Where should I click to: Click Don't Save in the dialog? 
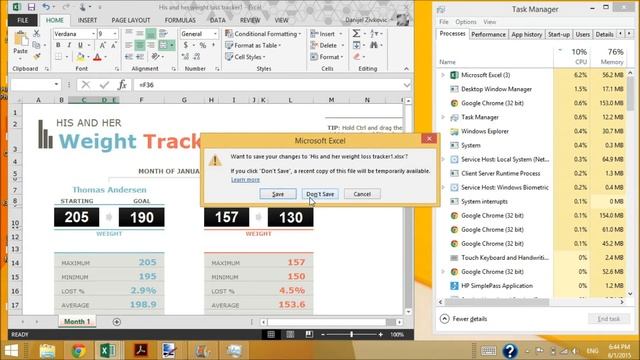click(x=320, y=194)
